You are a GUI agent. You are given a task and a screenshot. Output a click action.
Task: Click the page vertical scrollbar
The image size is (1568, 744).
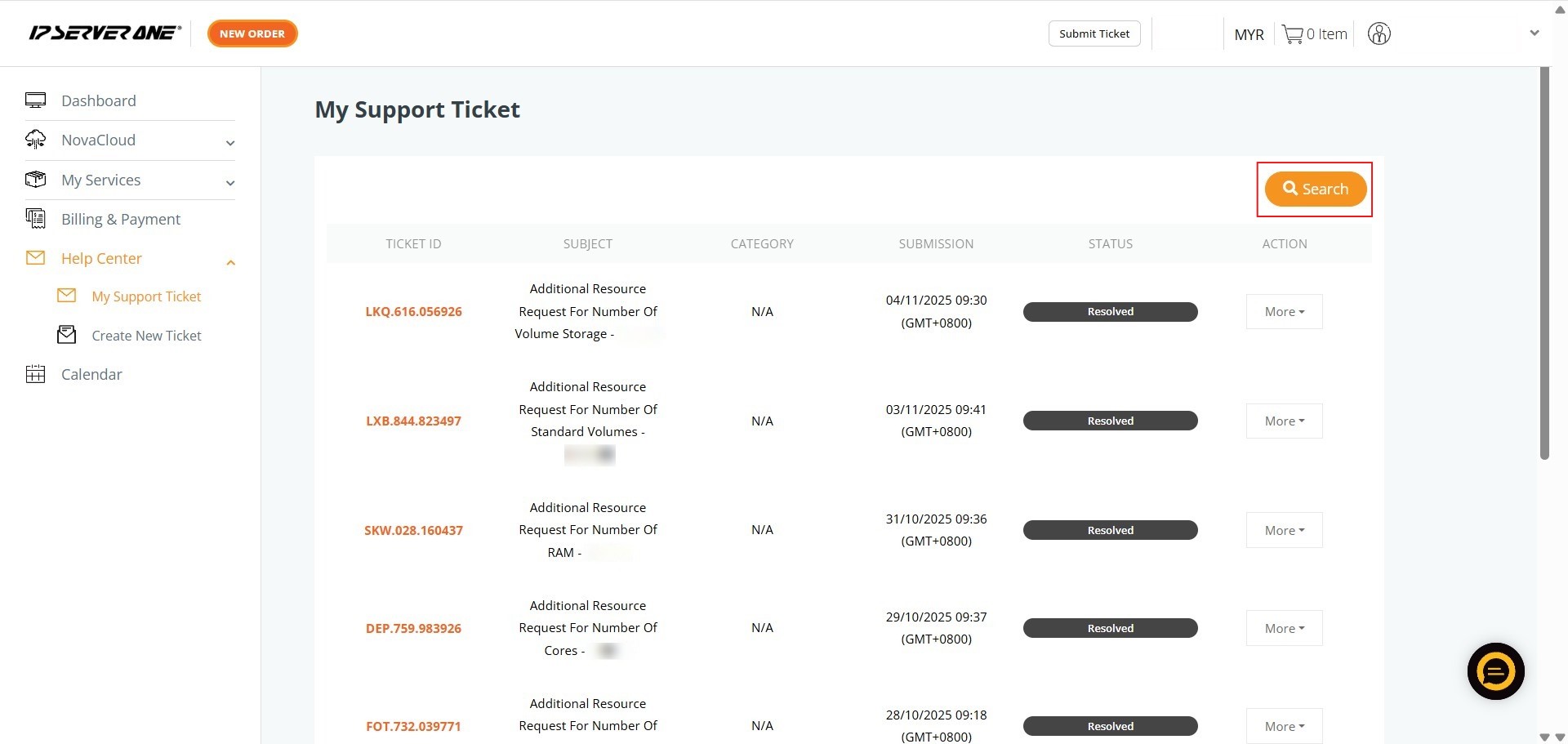(1544, 261)
